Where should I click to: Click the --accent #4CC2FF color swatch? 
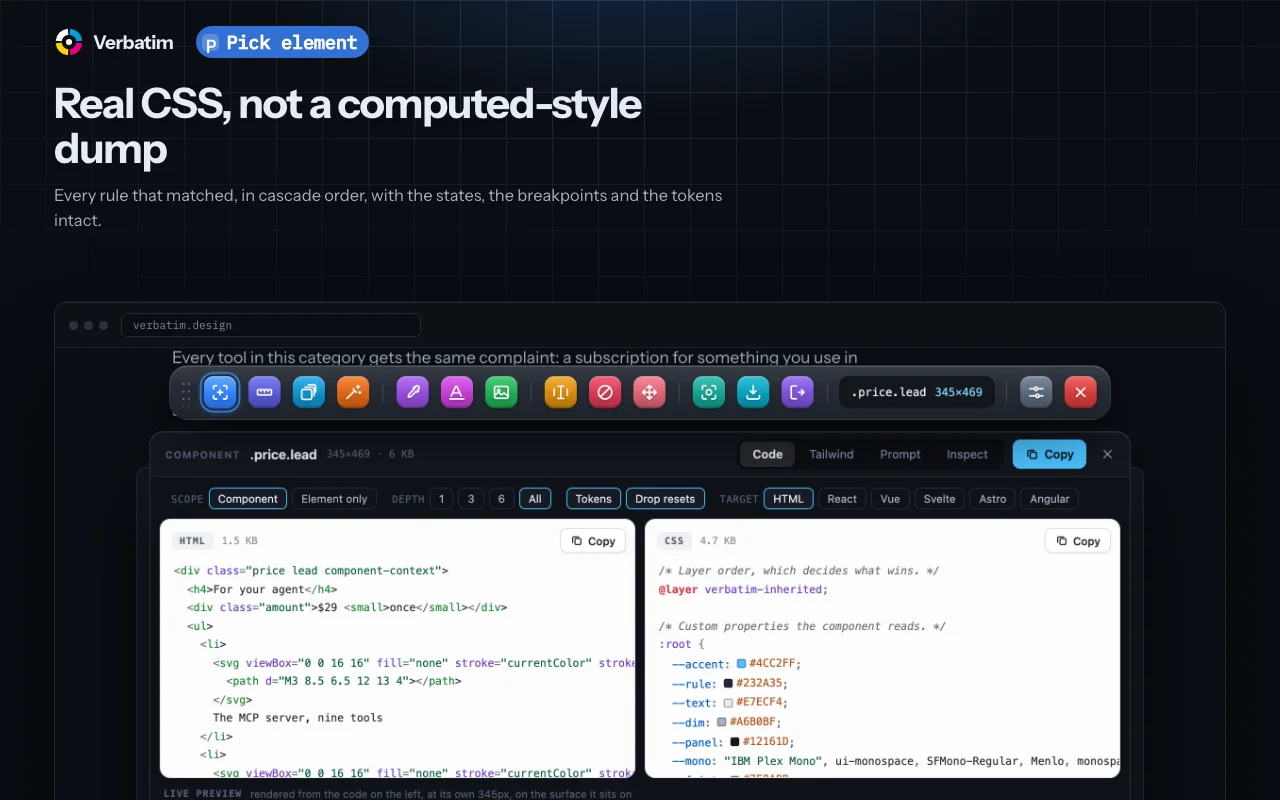point(741,664)
